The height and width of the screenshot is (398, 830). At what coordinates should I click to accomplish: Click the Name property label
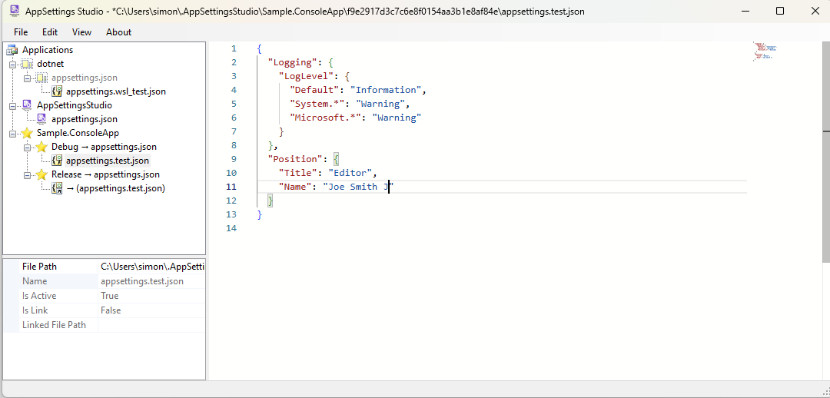click(34, 281)
